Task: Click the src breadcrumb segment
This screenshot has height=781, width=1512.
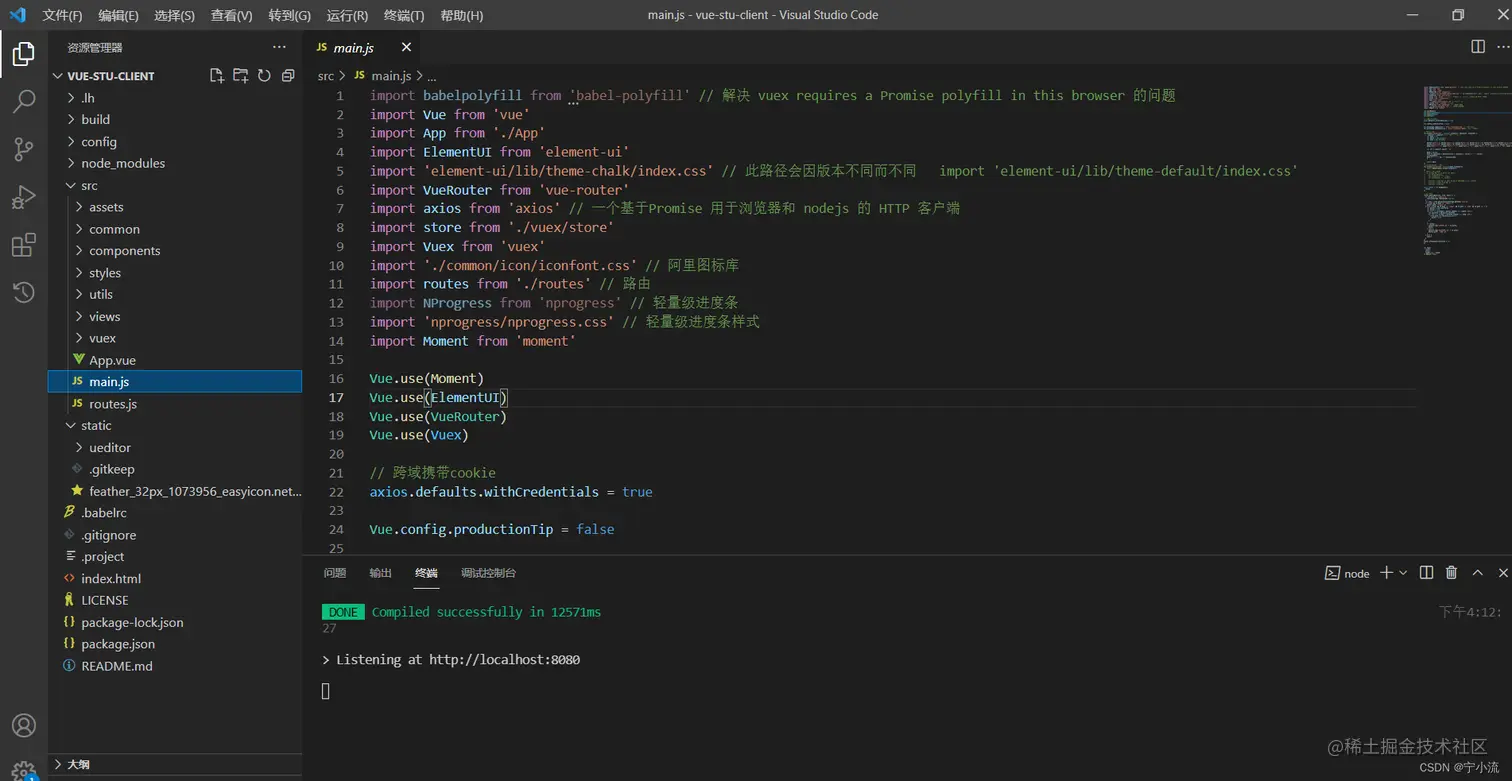Action: (326, 76)
